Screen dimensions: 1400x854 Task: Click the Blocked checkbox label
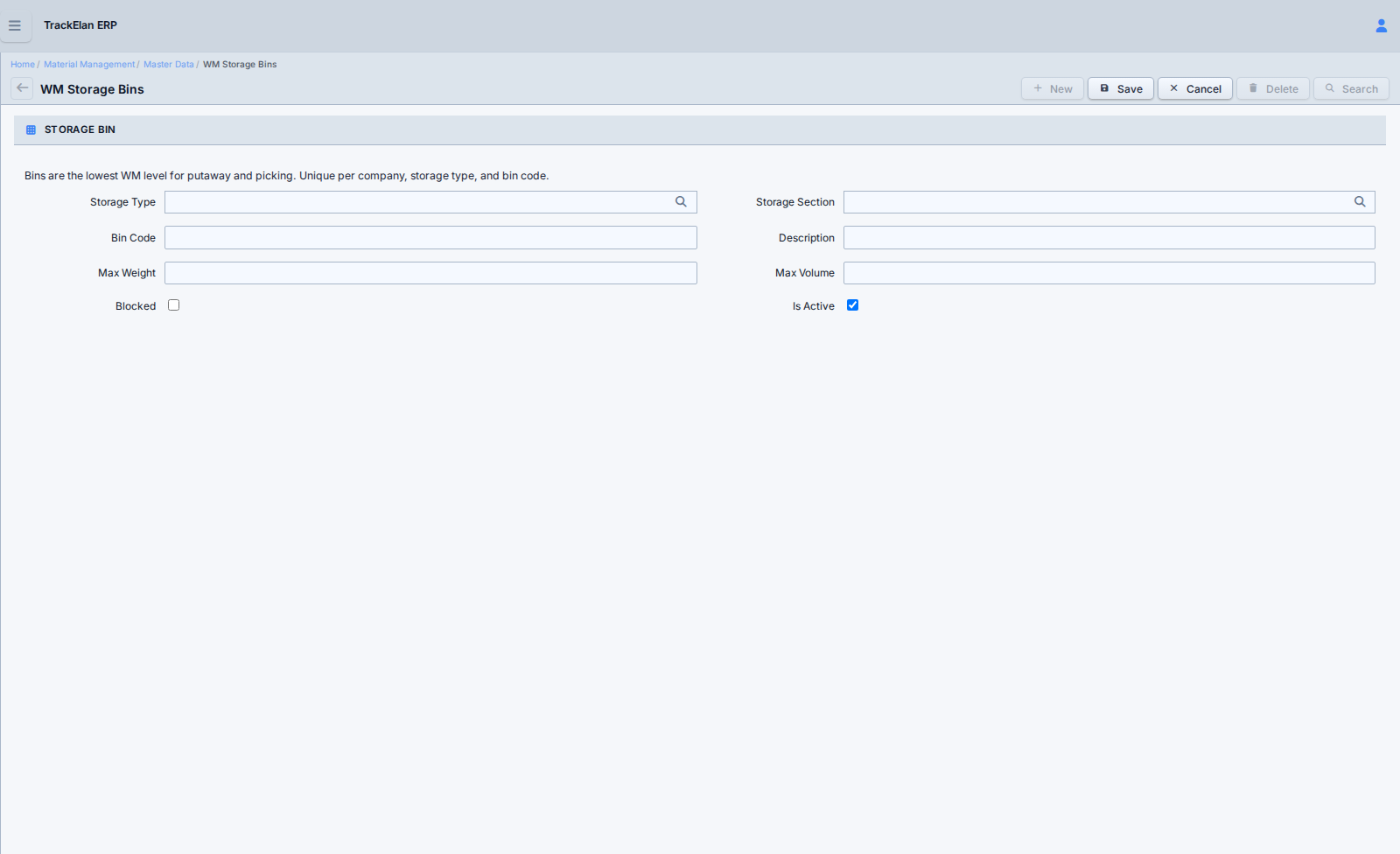tap(136, 306)
